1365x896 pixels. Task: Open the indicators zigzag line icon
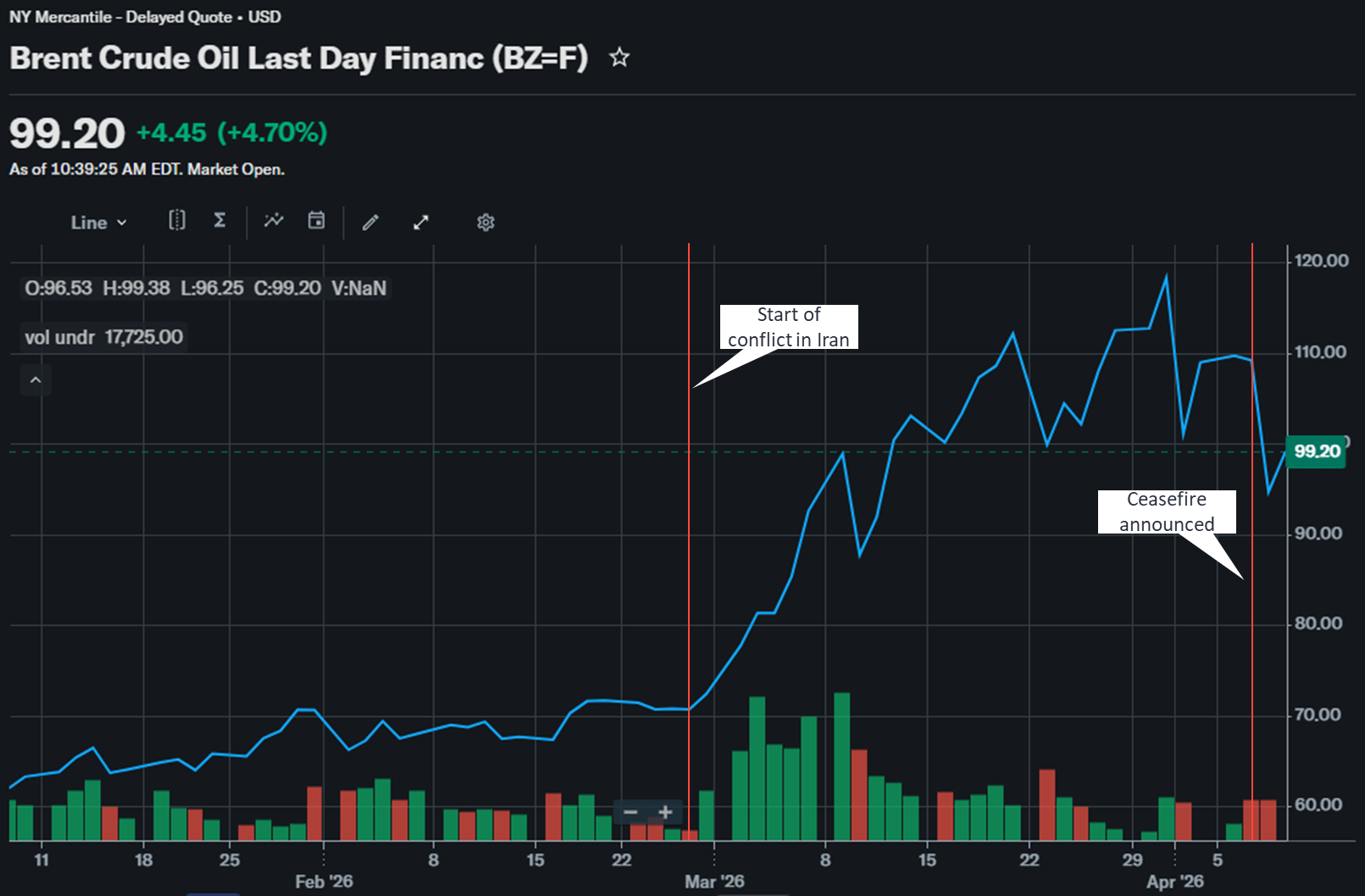pos(274,221)
